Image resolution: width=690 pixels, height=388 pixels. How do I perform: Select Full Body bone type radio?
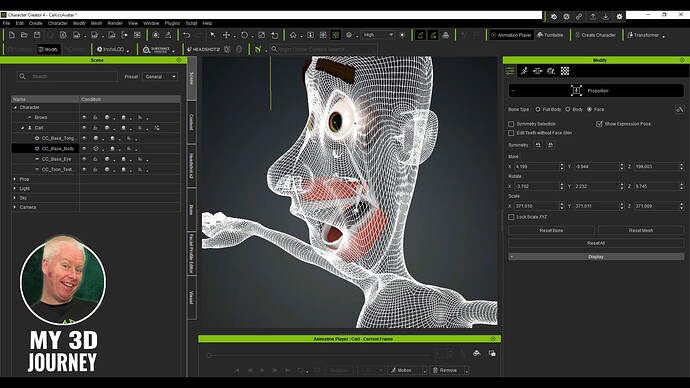click(538, 110)
